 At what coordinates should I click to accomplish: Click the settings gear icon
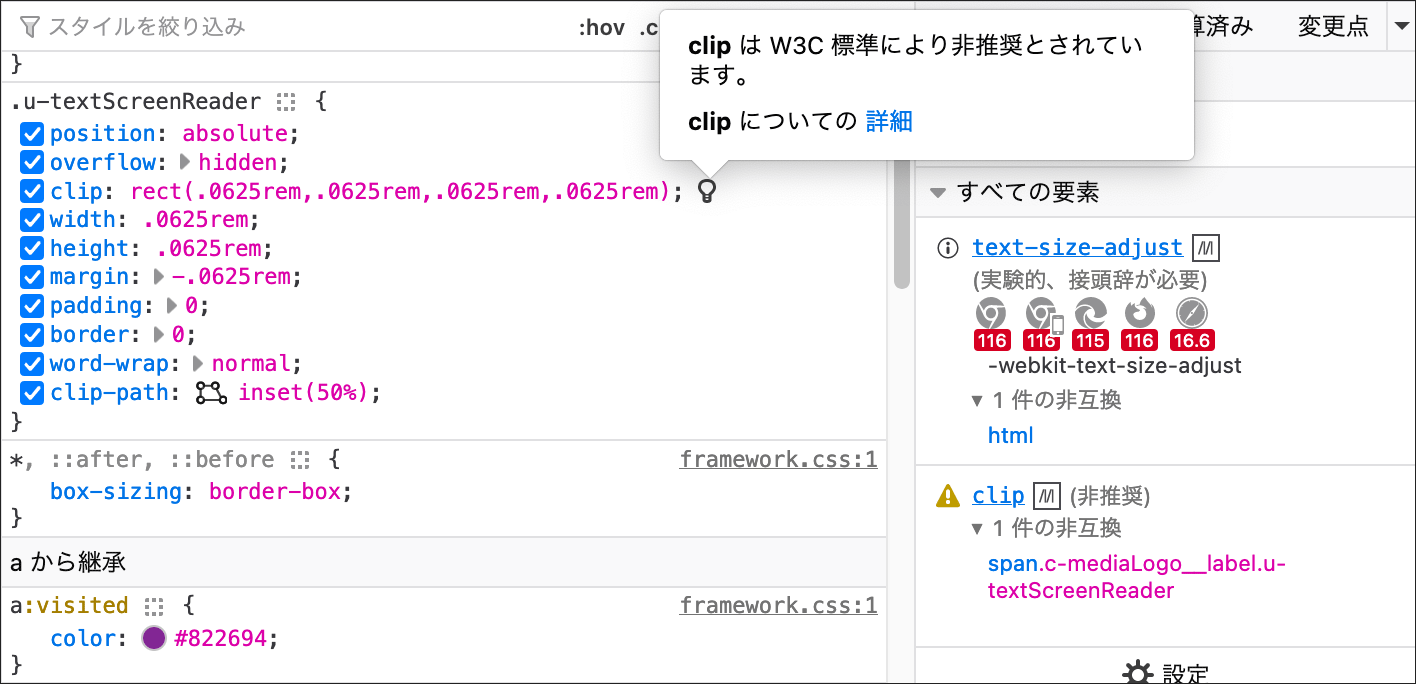click(x=1137, y=673)
